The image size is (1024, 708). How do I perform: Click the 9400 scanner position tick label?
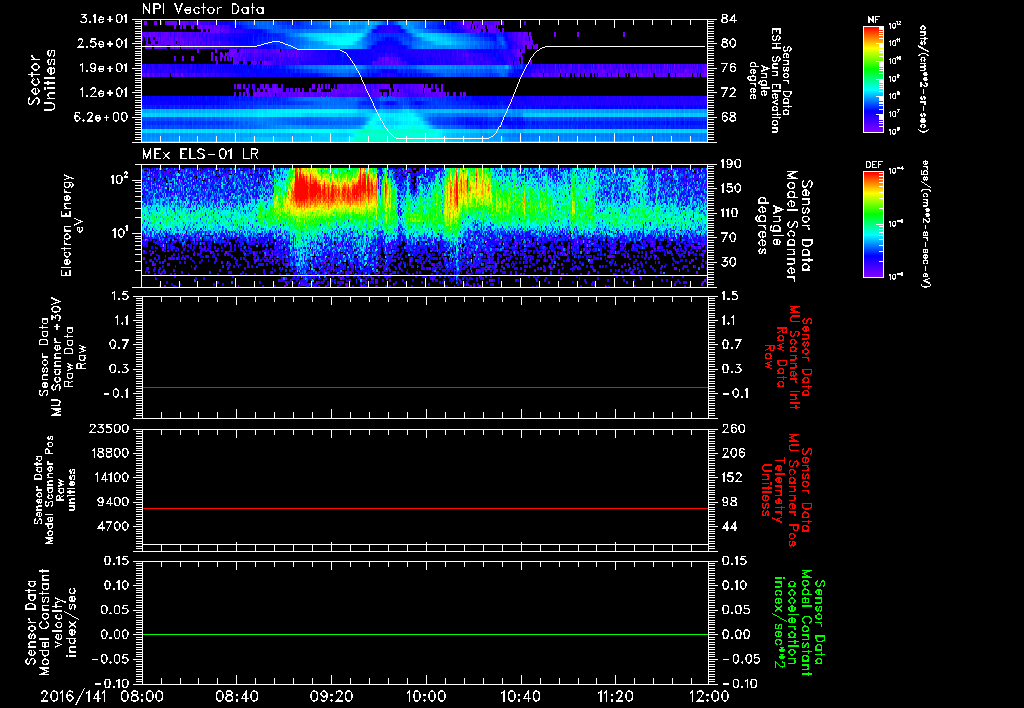pyautogui.click(x=114, y=502)
